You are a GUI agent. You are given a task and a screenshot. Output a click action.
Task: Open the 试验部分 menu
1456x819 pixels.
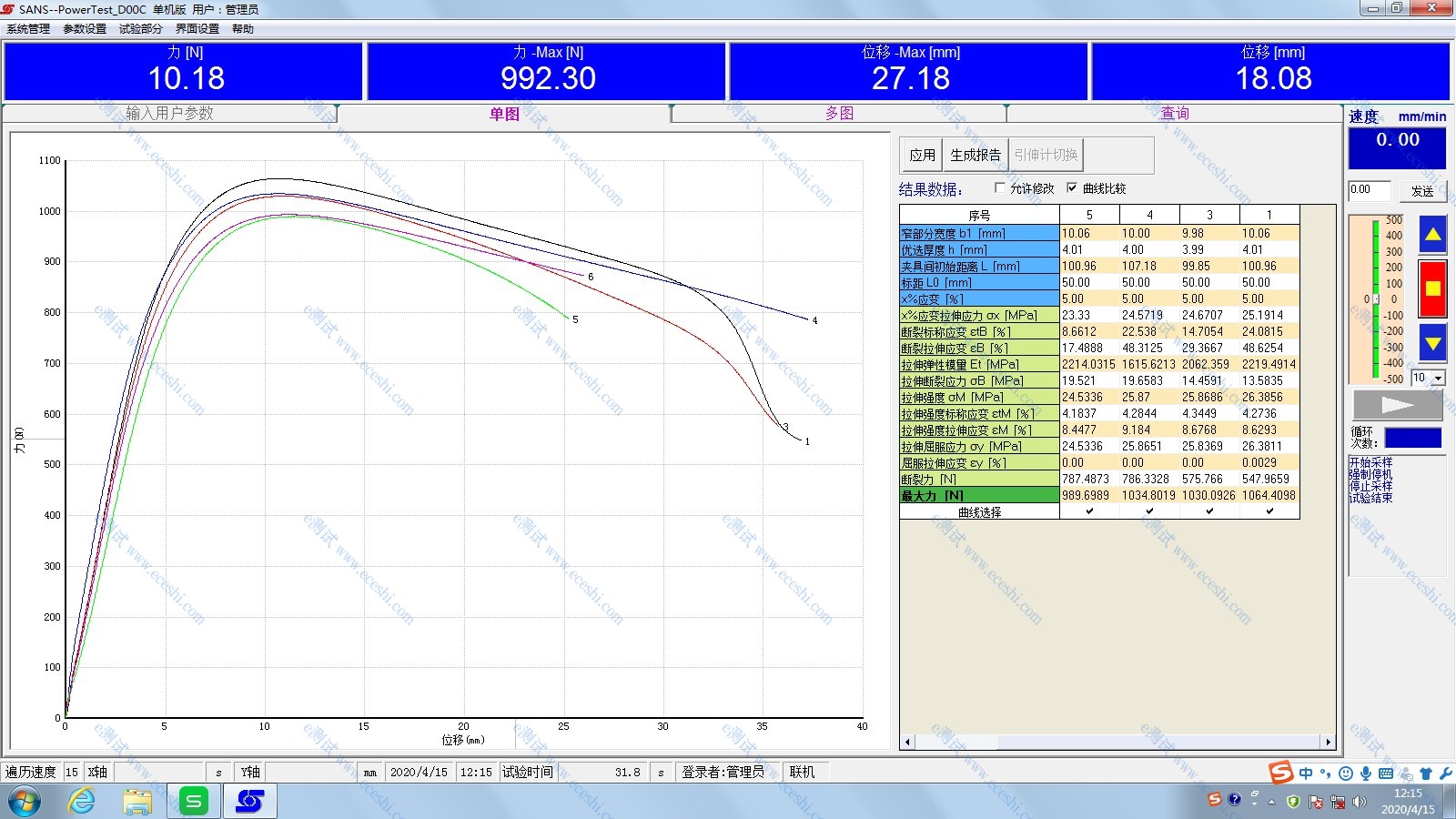(x=140, y=29)
